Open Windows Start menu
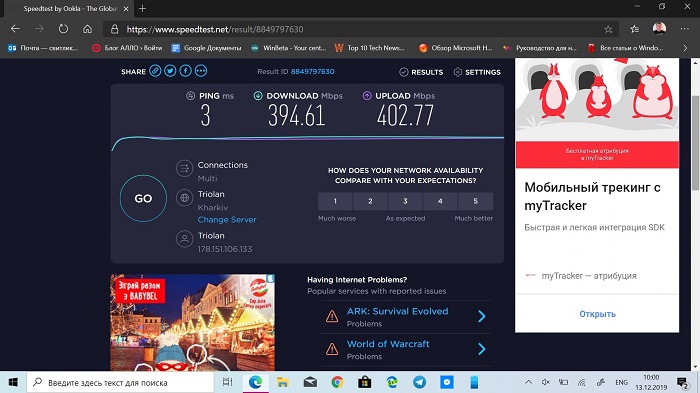700x393 pixels. pos(13,382)
